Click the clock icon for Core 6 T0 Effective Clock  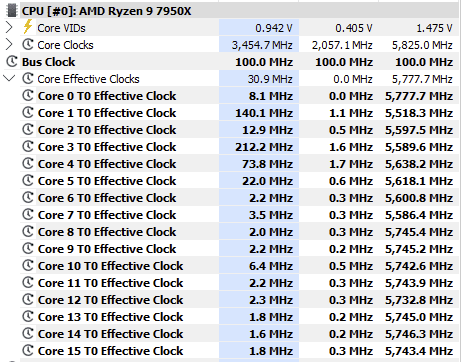pyautogui.click(x=28, y=197)
